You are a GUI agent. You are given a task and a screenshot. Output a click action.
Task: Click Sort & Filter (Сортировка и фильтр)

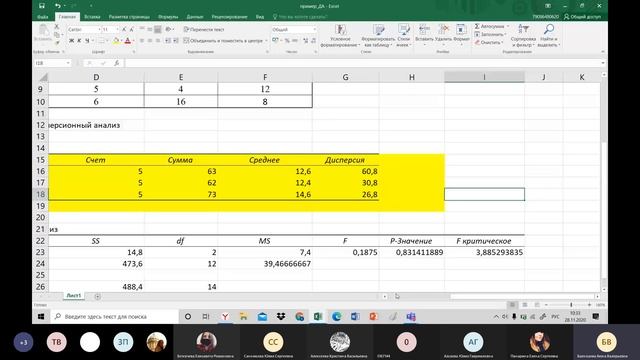click(523, 35)
